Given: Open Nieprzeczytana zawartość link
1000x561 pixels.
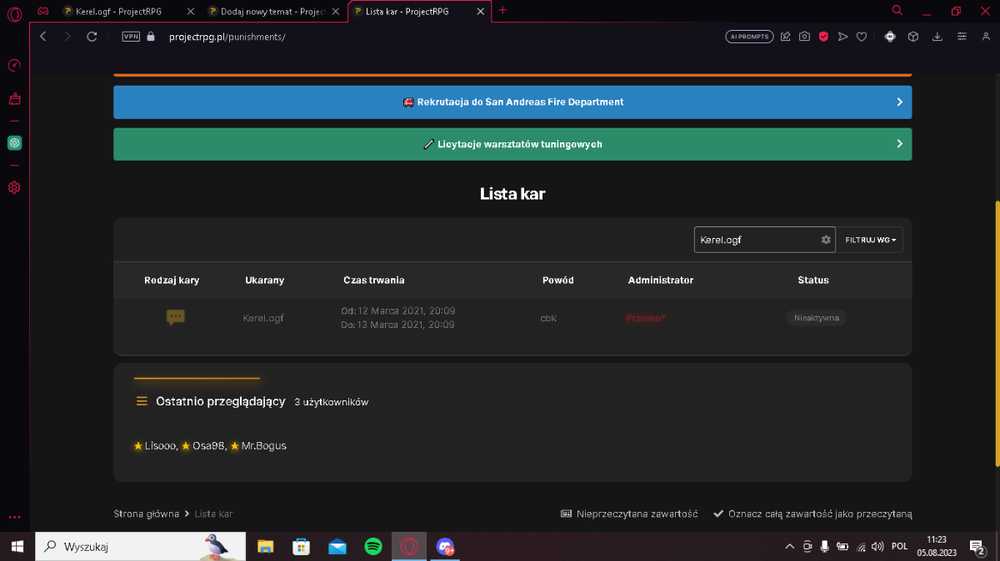Looking at the screenshot, I should point(629,514).
